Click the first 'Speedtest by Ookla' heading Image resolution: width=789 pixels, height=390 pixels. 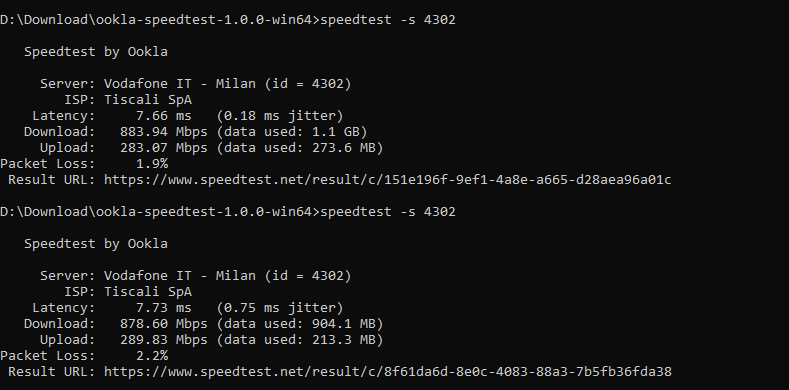[96, 52]
